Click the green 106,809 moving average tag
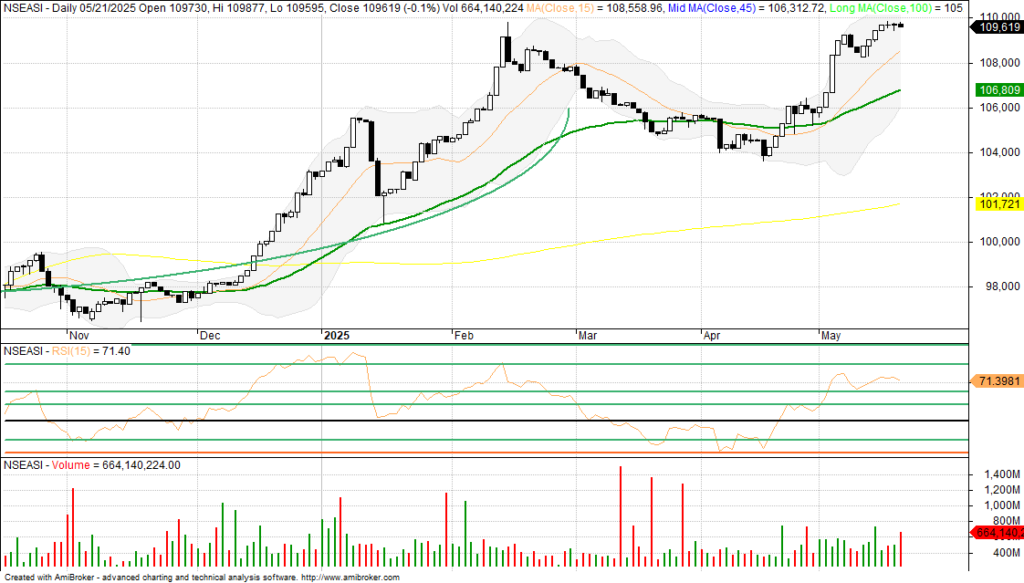The height and width of the screenshot is (583, 1024). 996,90
